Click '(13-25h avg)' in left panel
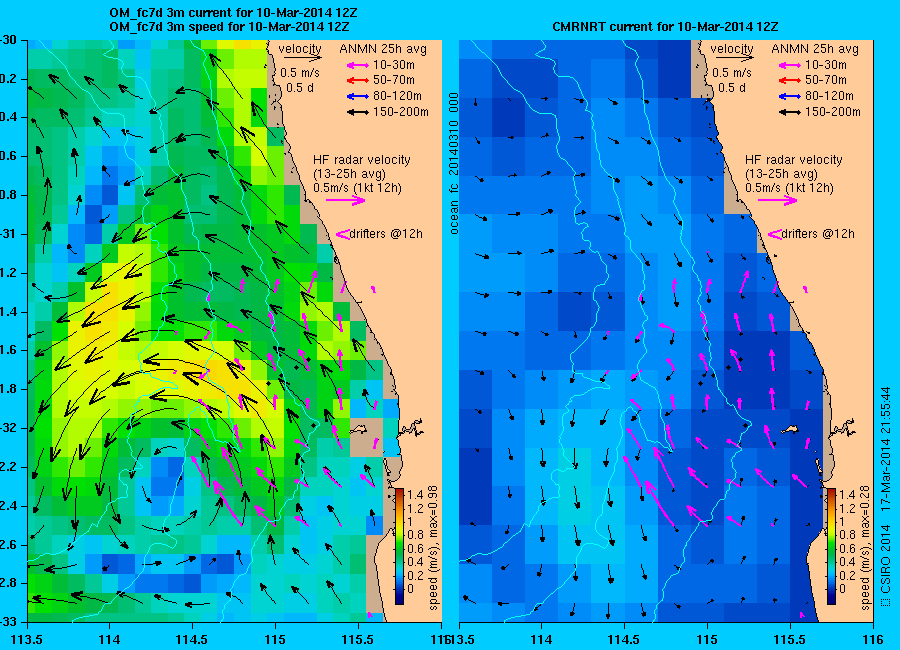 [x=349, y=174]
